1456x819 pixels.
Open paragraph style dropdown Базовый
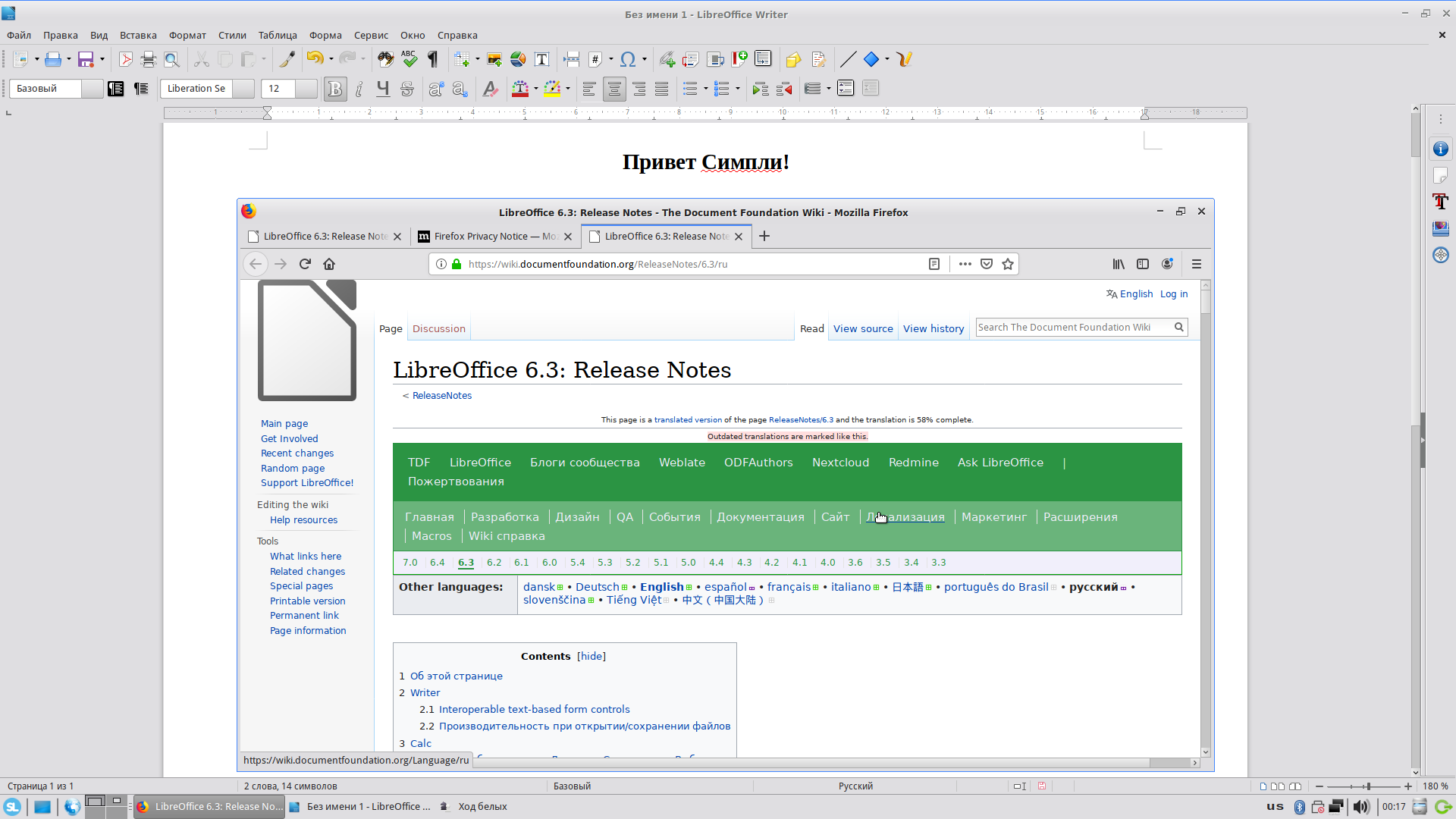92,89
